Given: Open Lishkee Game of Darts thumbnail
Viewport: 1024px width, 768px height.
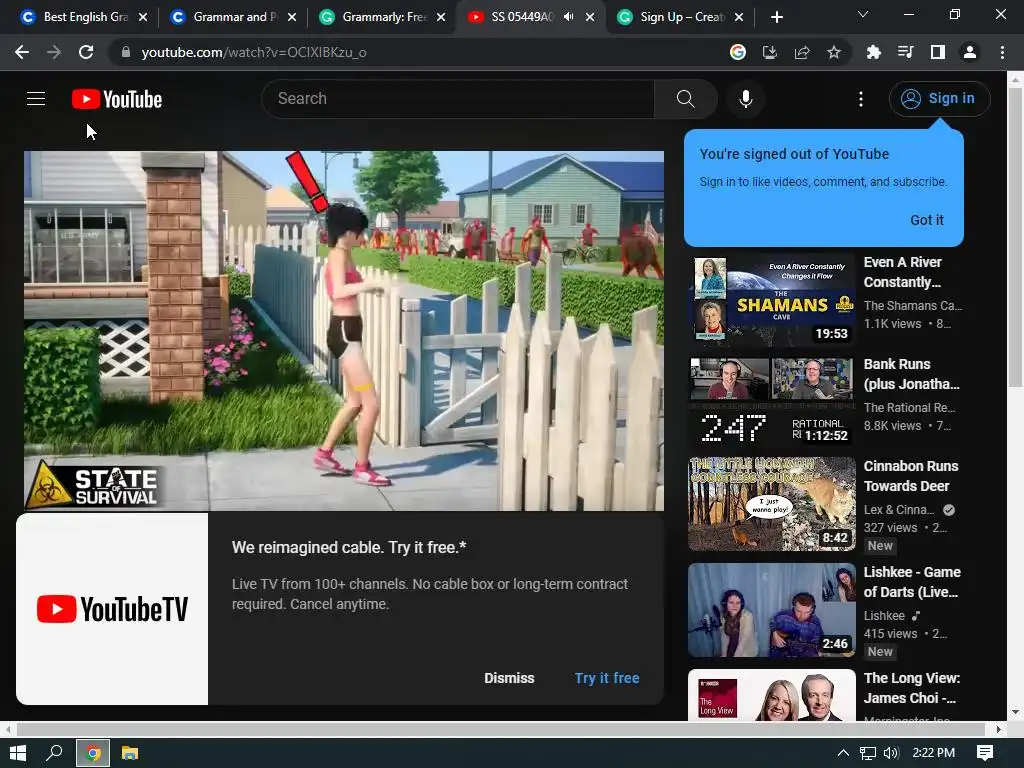Looking at the screenshot, I should click(x=772, y=610).
